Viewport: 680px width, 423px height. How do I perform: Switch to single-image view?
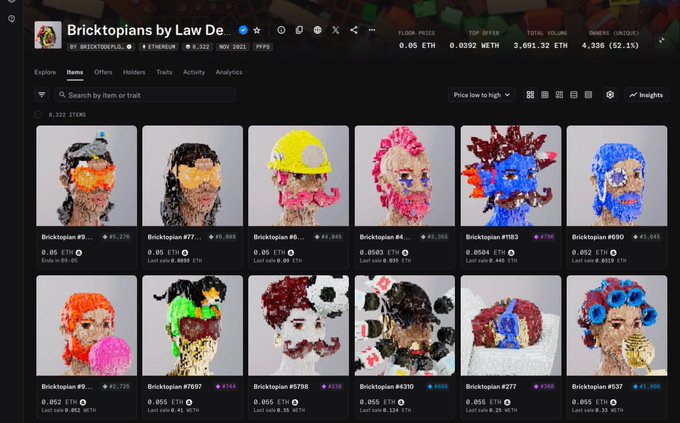coord(588,95)
